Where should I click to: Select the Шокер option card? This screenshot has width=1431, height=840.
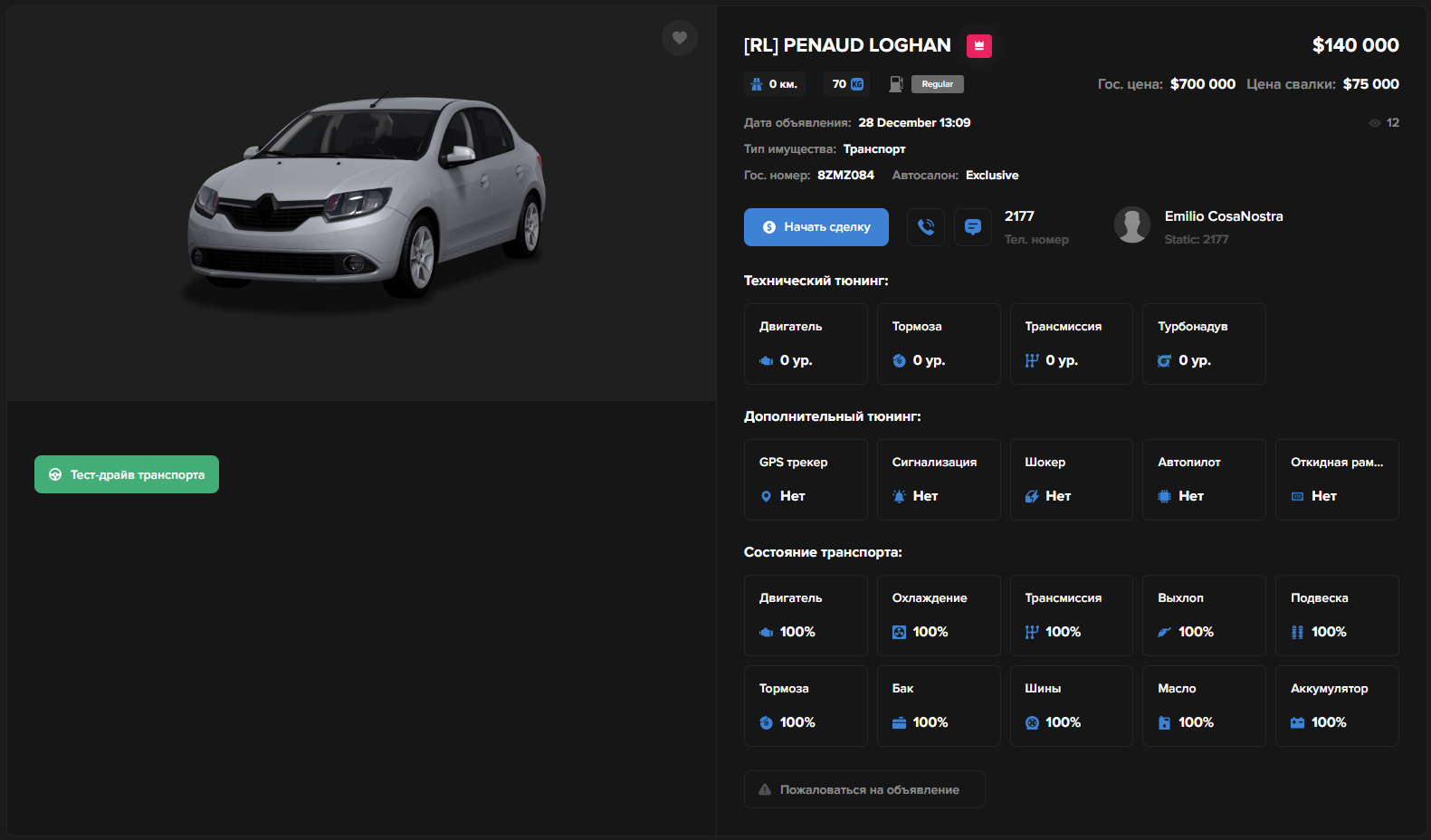(x=1071, y=480)
